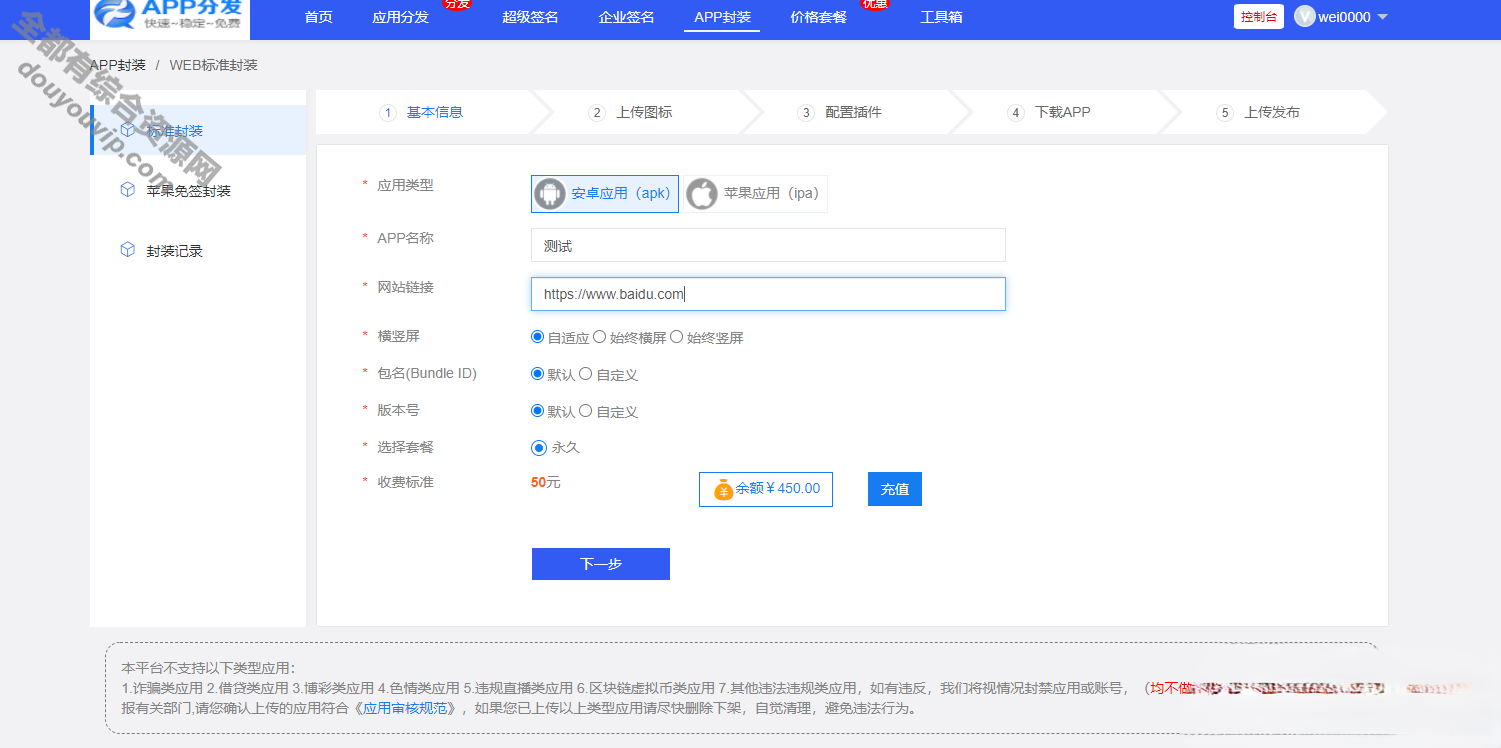This screenshot has width=1501, height=748.
Task: Go to step 3 配置插件
Action: click(840, 112)
